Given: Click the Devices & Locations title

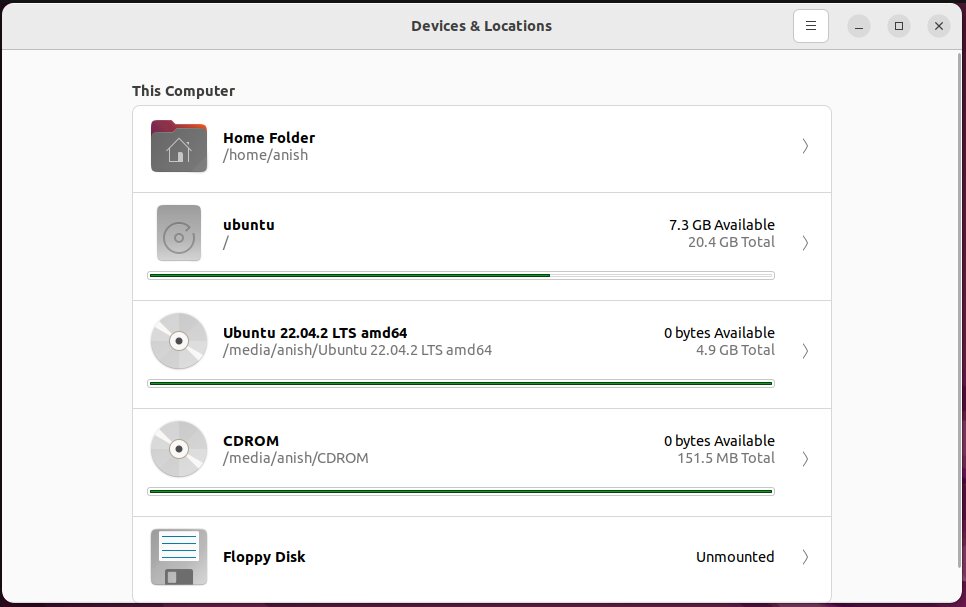Looking at the screenshot, I should coord(481,26).
